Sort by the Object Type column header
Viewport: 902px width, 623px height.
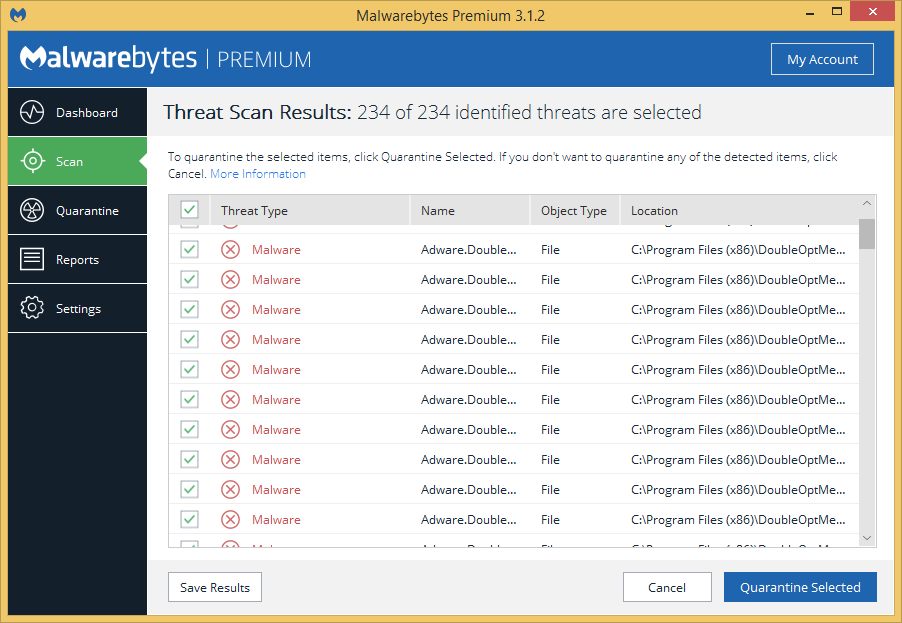[575, 211]
